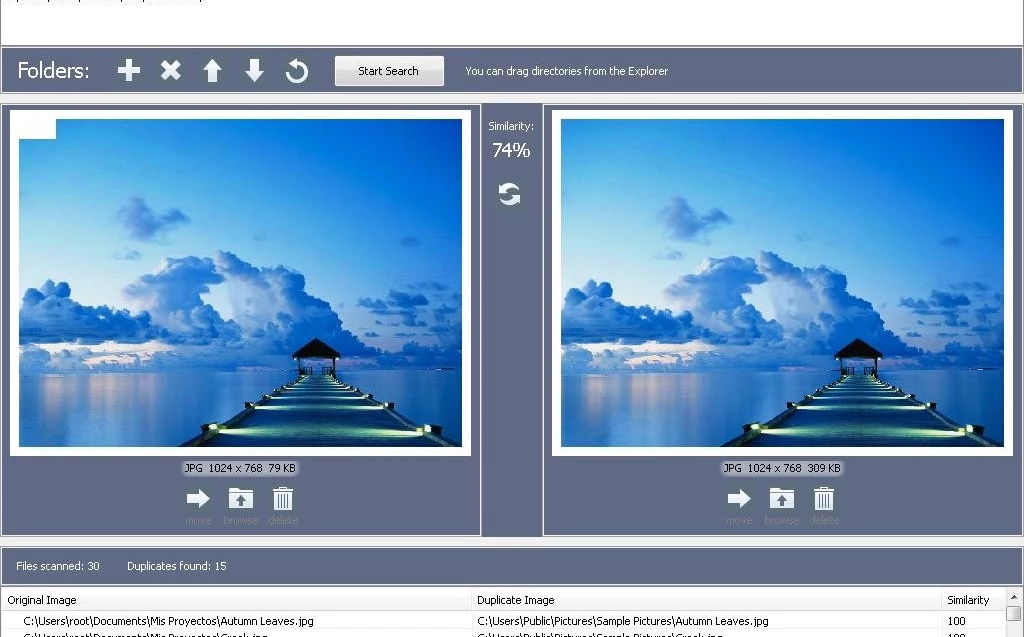Delete the right image with the trash icon
The image size is (1024, 637).
[824, 499]
